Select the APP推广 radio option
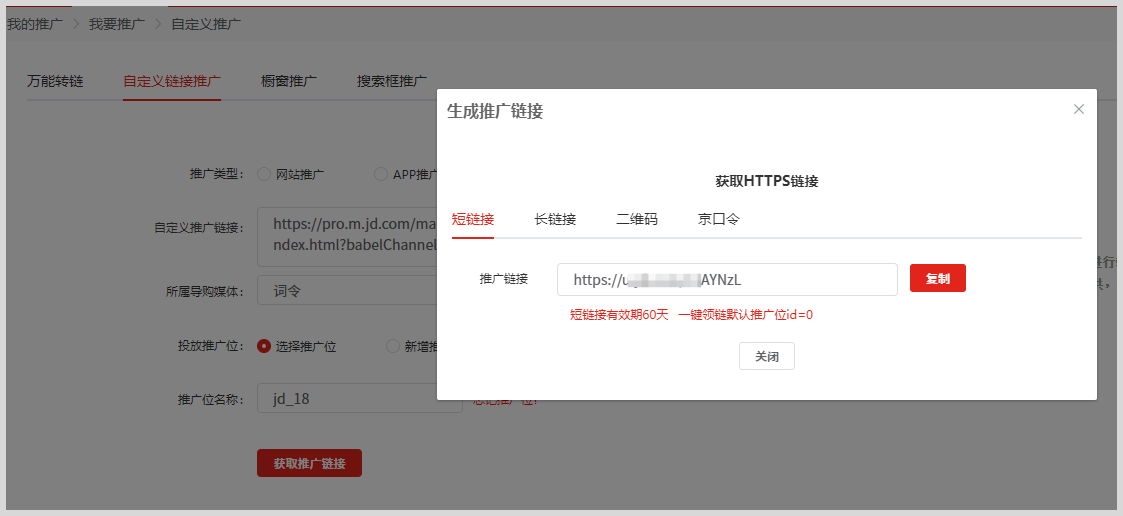 381,174
